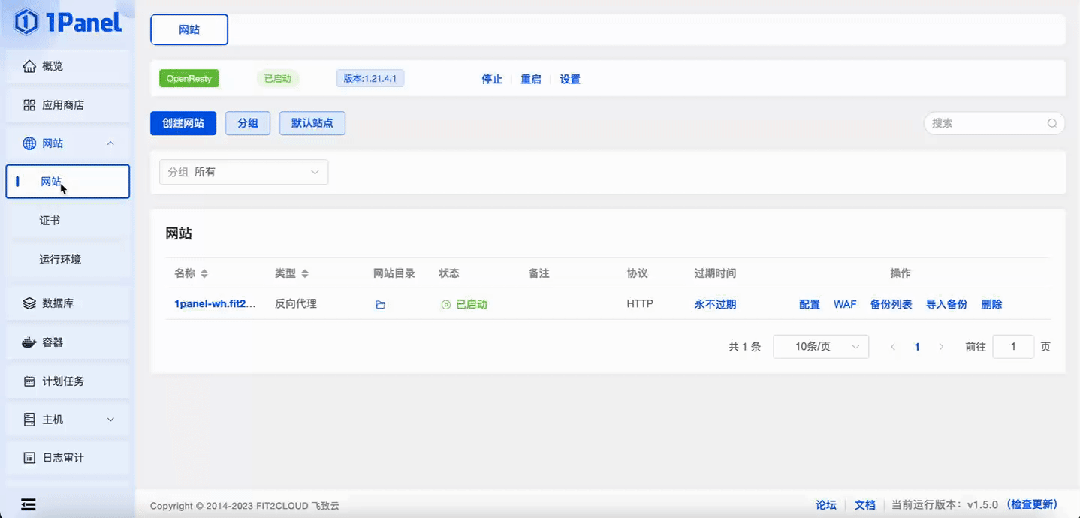Click the 创建网站 button
The image size is (1080, 518).
(183, 123)
